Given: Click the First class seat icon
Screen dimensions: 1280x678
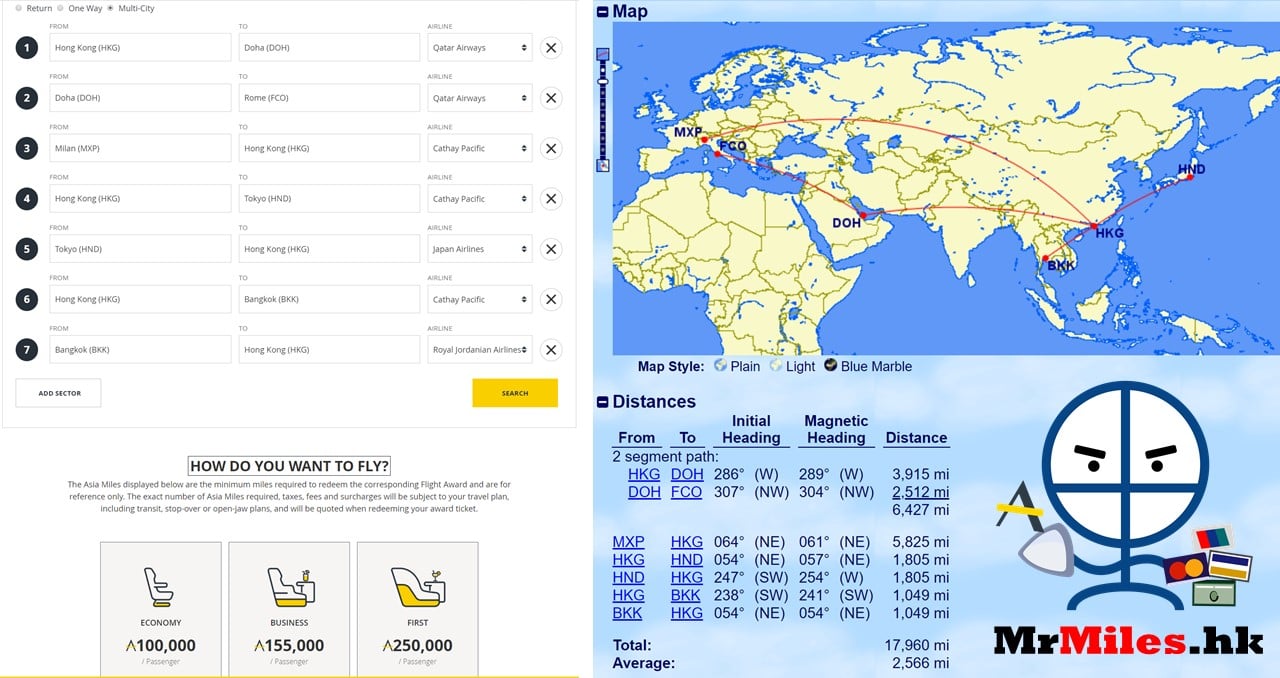Looking at the screenshot, I should [x=417, y=587].
